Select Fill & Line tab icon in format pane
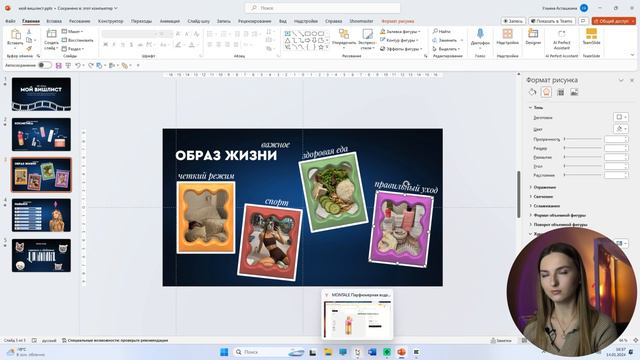The image size is (640, 360). [x=532, y=92]
